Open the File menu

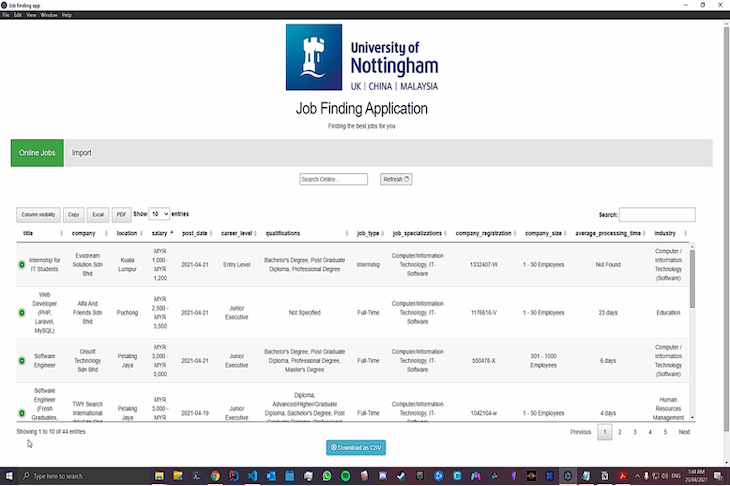6,15
